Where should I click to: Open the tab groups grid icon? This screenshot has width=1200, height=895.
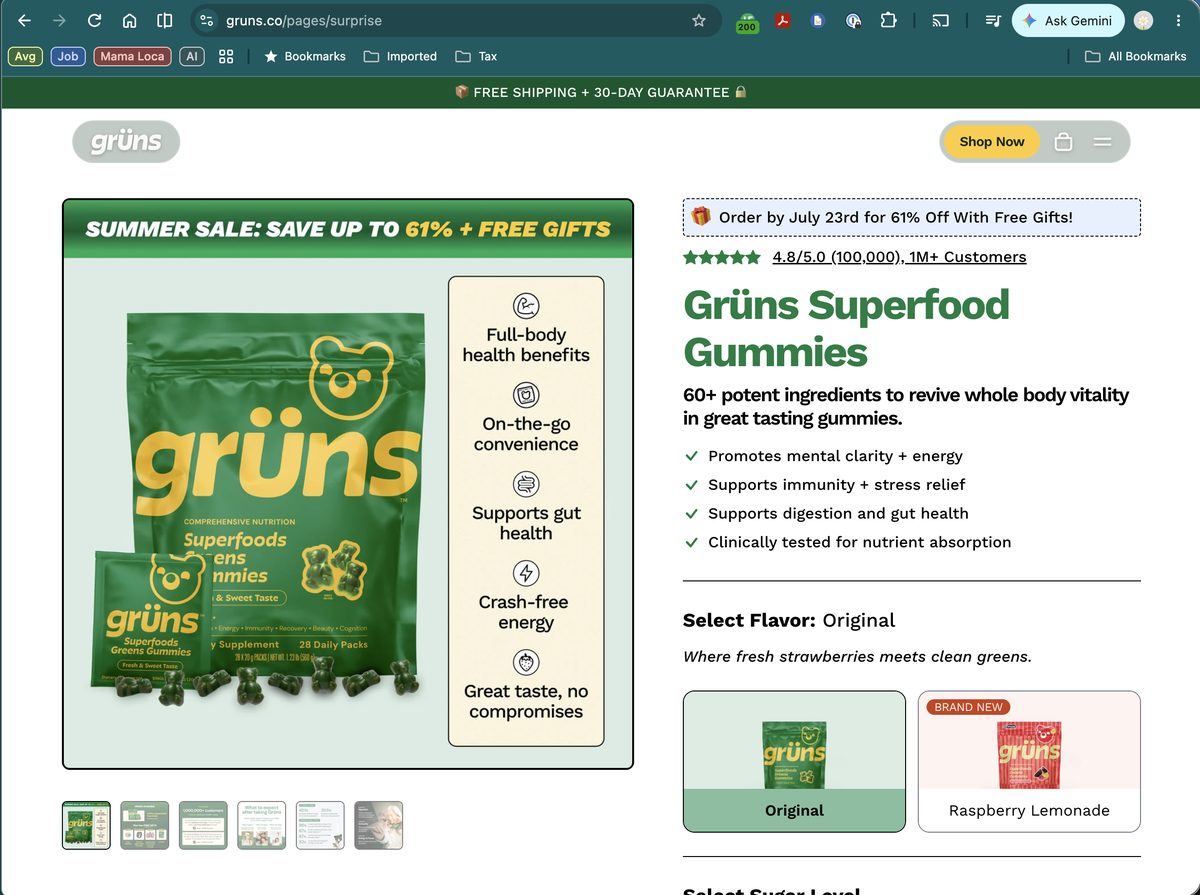coord(226,56)
